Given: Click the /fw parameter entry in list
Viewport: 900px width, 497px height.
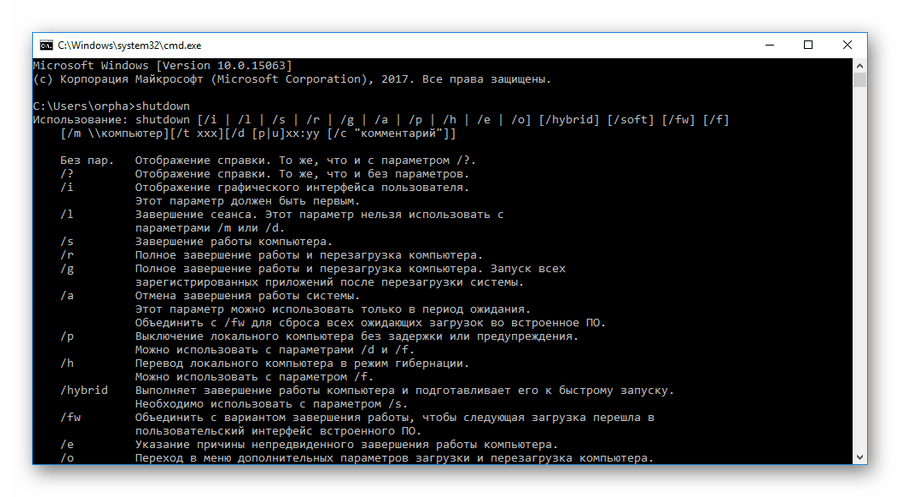Looking at the screenshot, I should (x=70, y=416).
